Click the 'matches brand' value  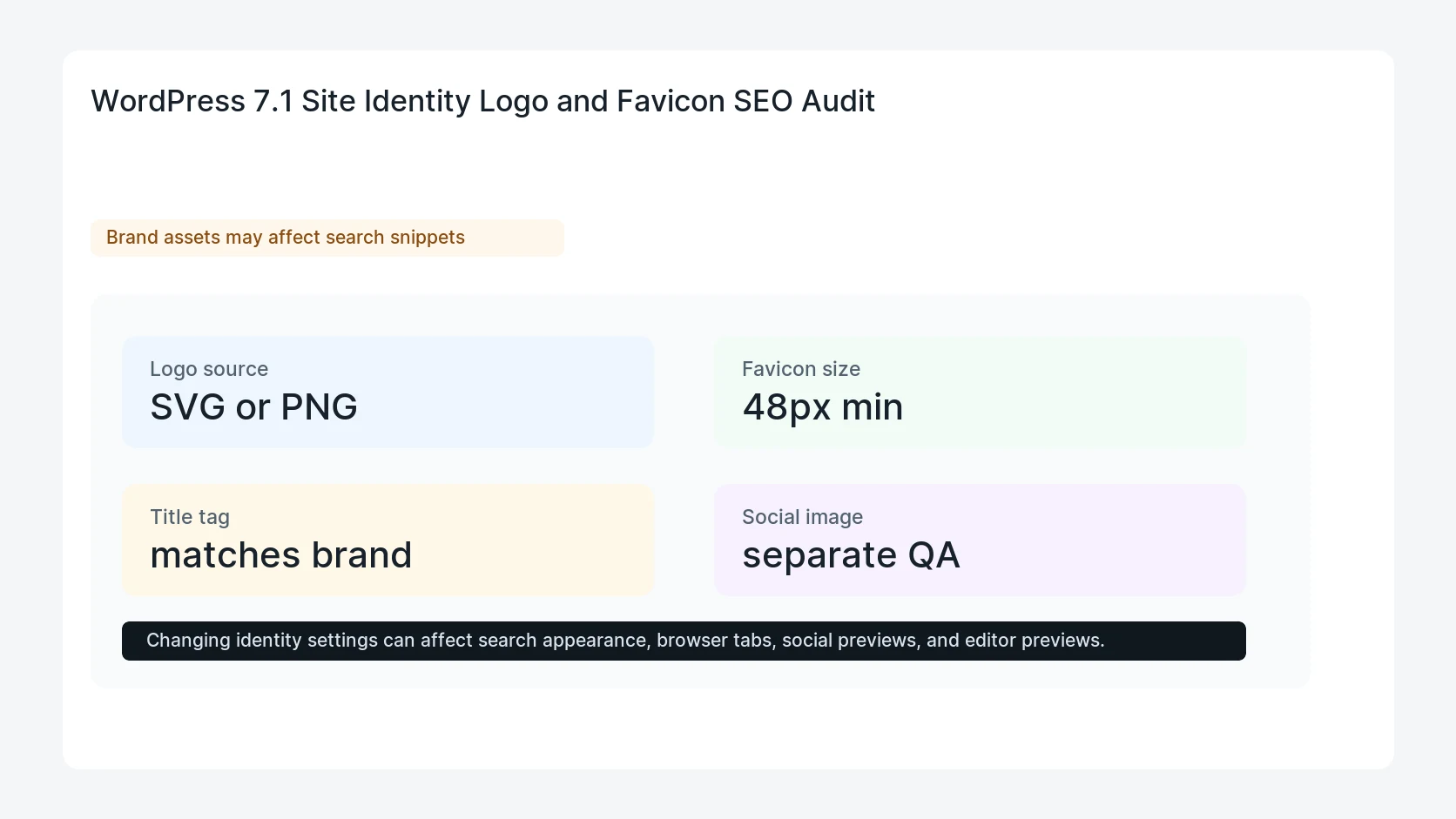click(x=280, y=555)
